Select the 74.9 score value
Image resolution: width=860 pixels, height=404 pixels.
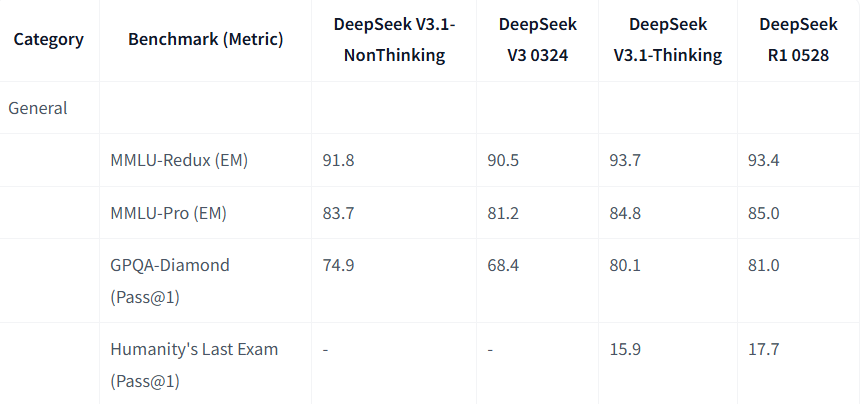pyautogui.click(x=339, y=265)
